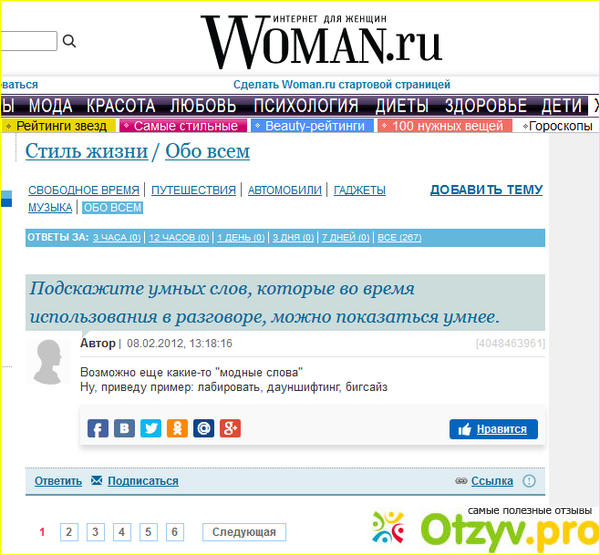Select the ГАДЖЕТЫ category tab
This screenshot has width=600, height=555.
[359, 190]
